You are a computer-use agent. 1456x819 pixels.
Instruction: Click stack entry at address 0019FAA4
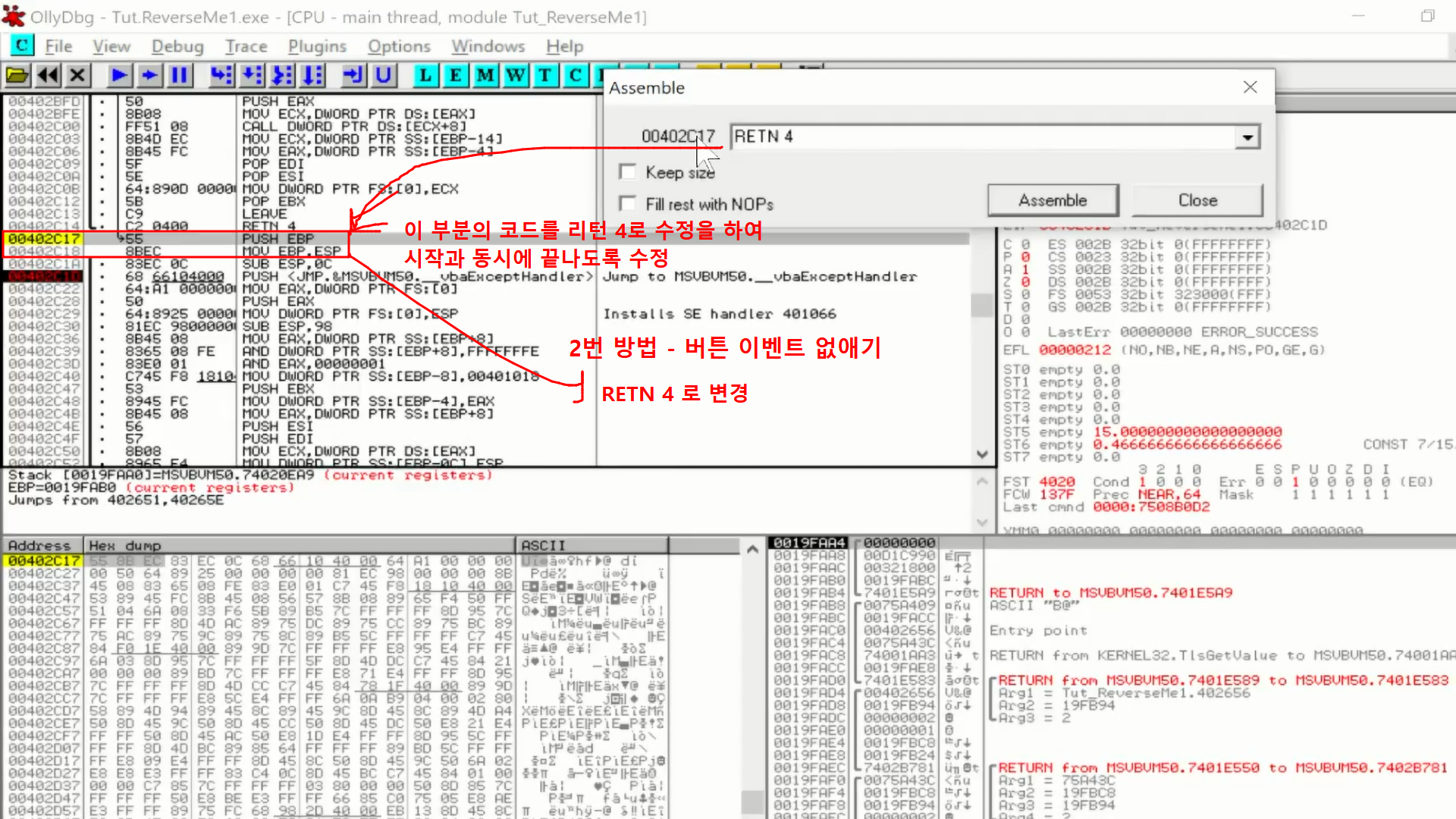808,543
